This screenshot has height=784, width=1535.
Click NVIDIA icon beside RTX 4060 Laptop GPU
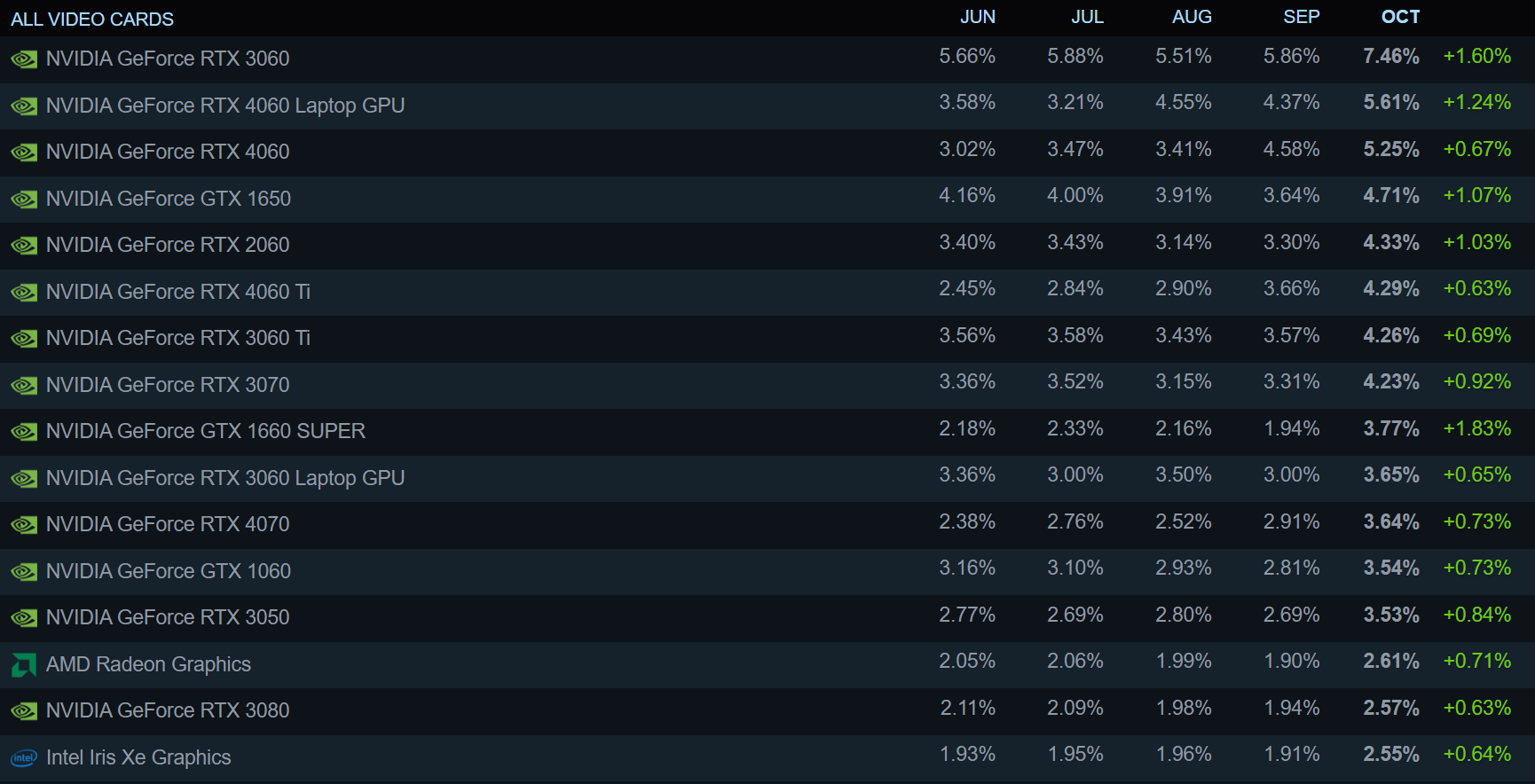(x=24, y=106)
